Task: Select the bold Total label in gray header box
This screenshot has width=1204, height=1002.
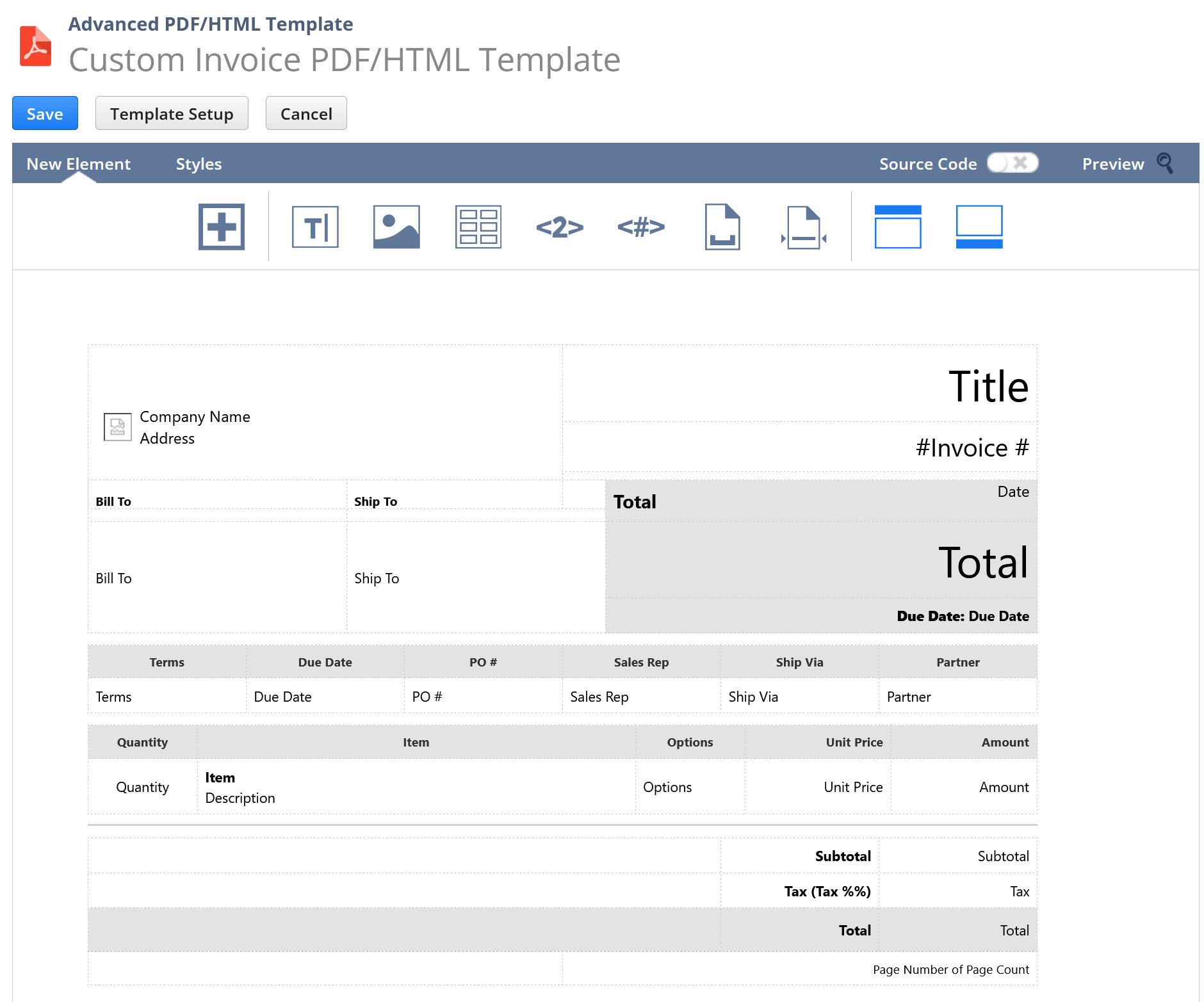Action: pyautogui.click(x=635, y=501)
